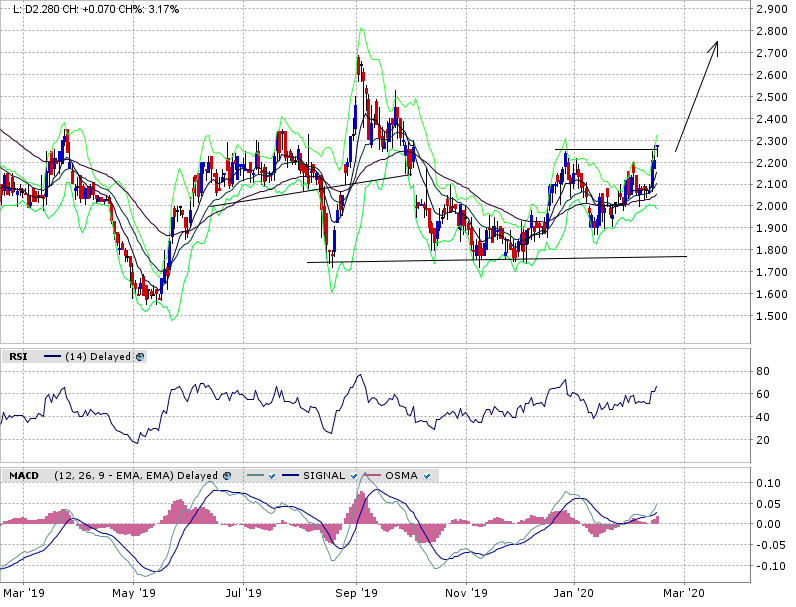Click the blue SIGNAL line swatch
Viewport: 796px width, 607px height.
291,476
